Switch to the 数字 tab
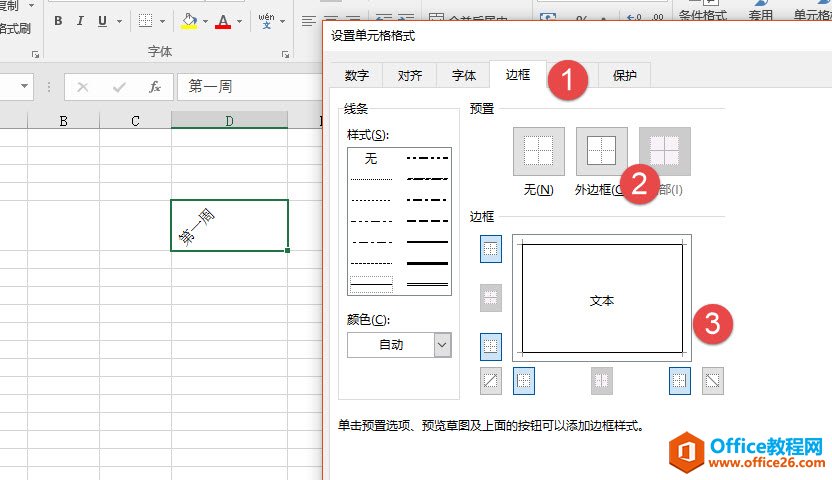The width and height of the screenshot is (832, 480). coord(357,75)
